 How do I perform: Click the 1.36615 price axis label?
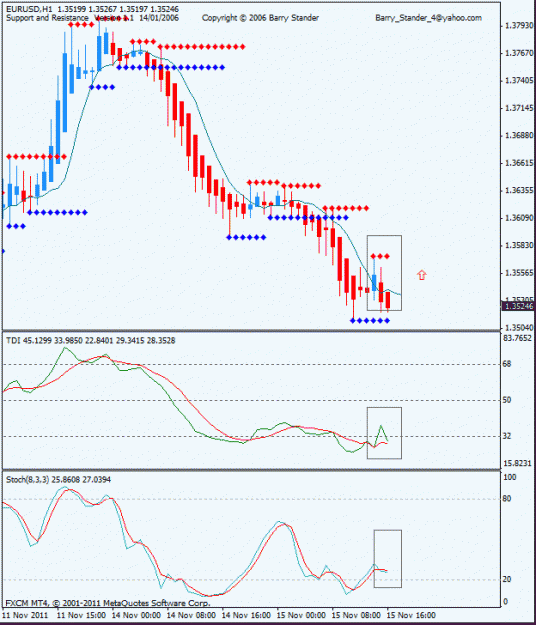click(x=519, y=163)
